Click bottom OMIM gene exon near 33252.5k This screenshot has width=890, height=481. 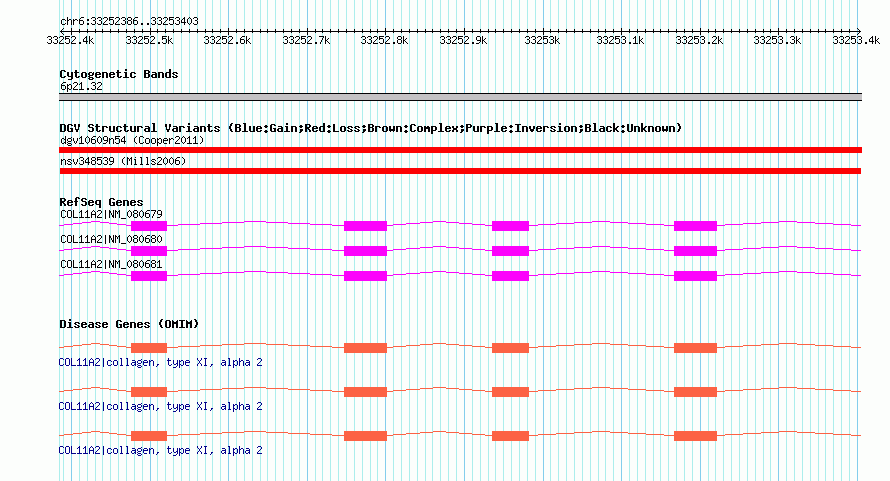click(149, 436)
